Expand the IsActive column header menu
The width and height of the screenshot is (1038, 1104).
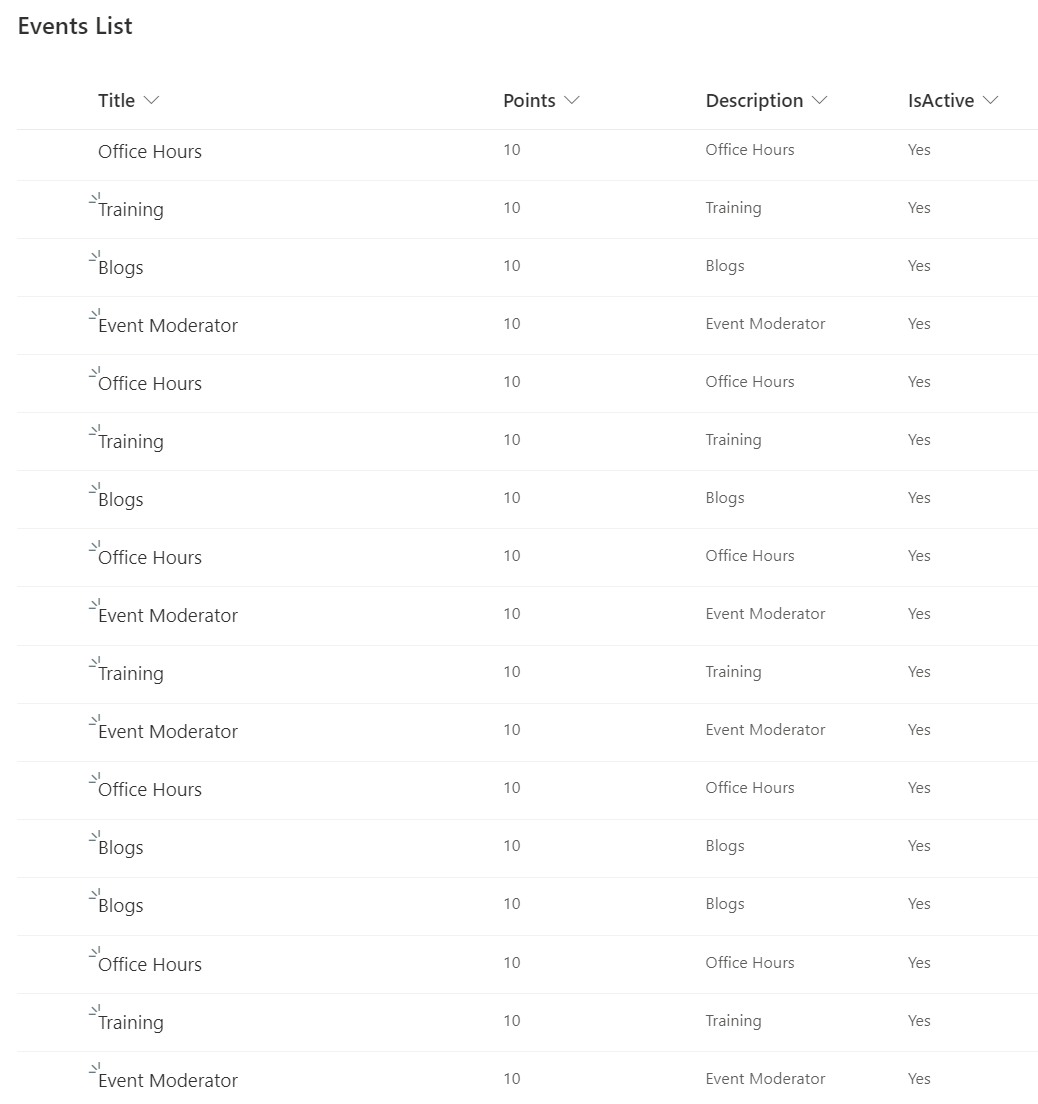(991, 100)
